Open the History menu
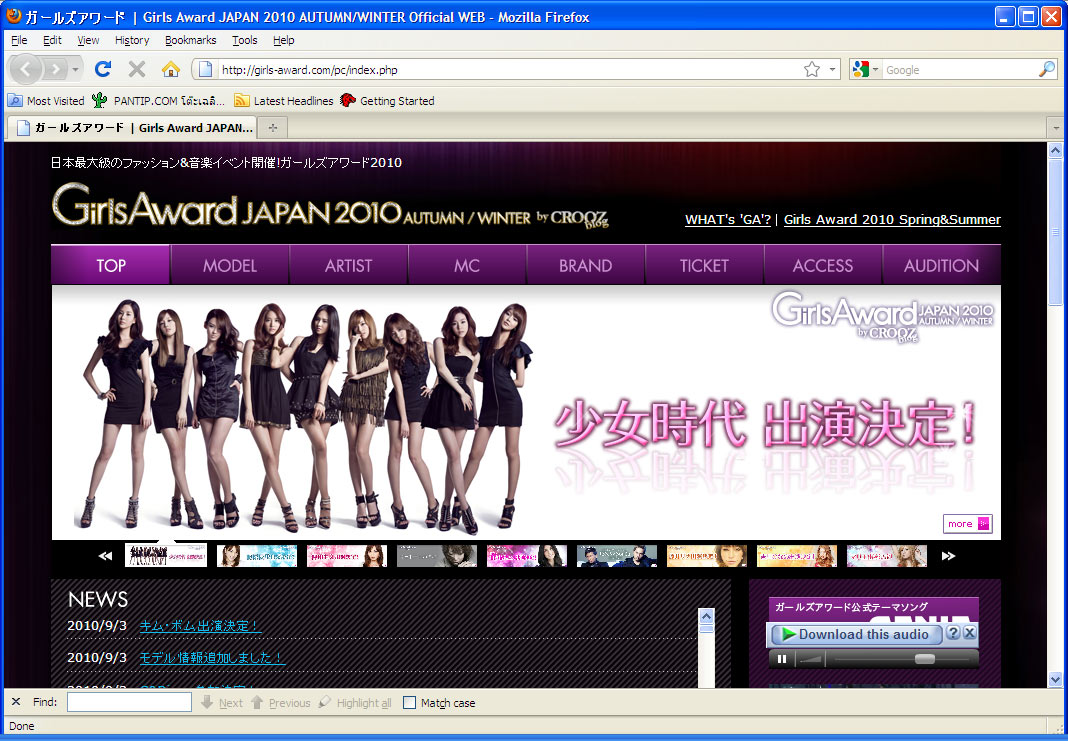This screenshot has height=741, width=1068. point(132,40)
